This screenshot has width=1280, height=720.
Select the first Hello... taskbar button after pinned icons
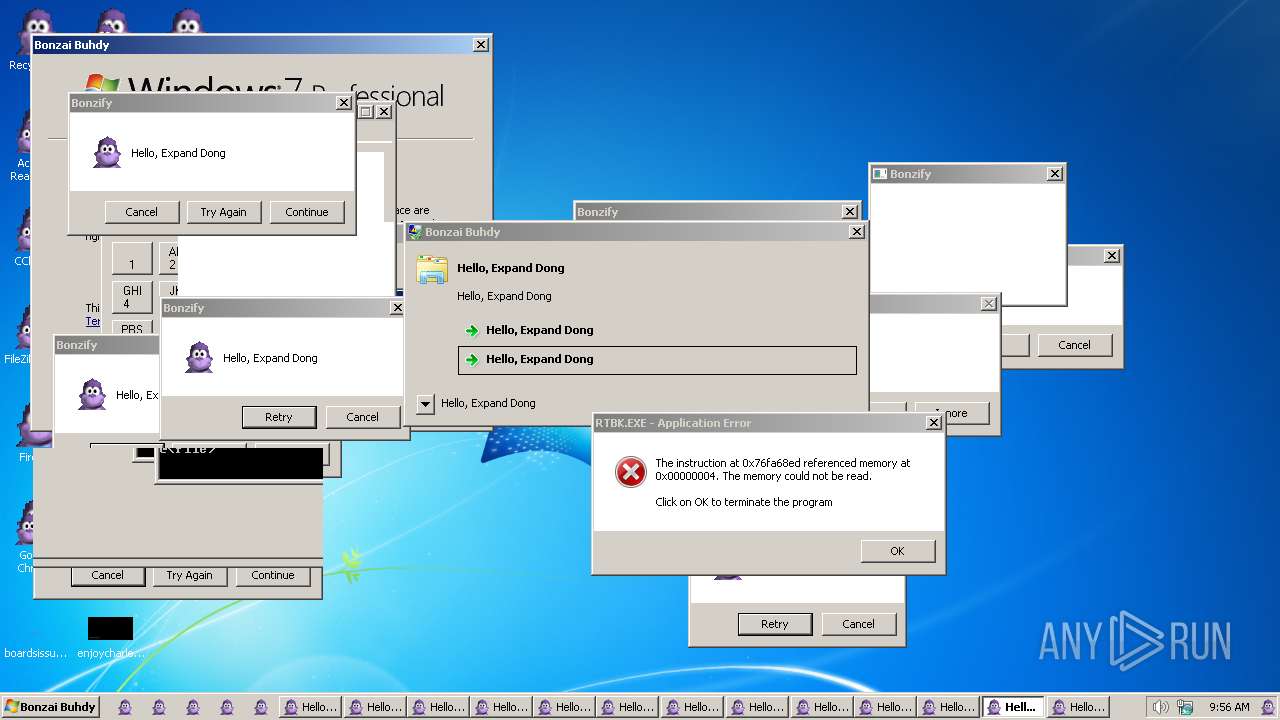point(310,707)
